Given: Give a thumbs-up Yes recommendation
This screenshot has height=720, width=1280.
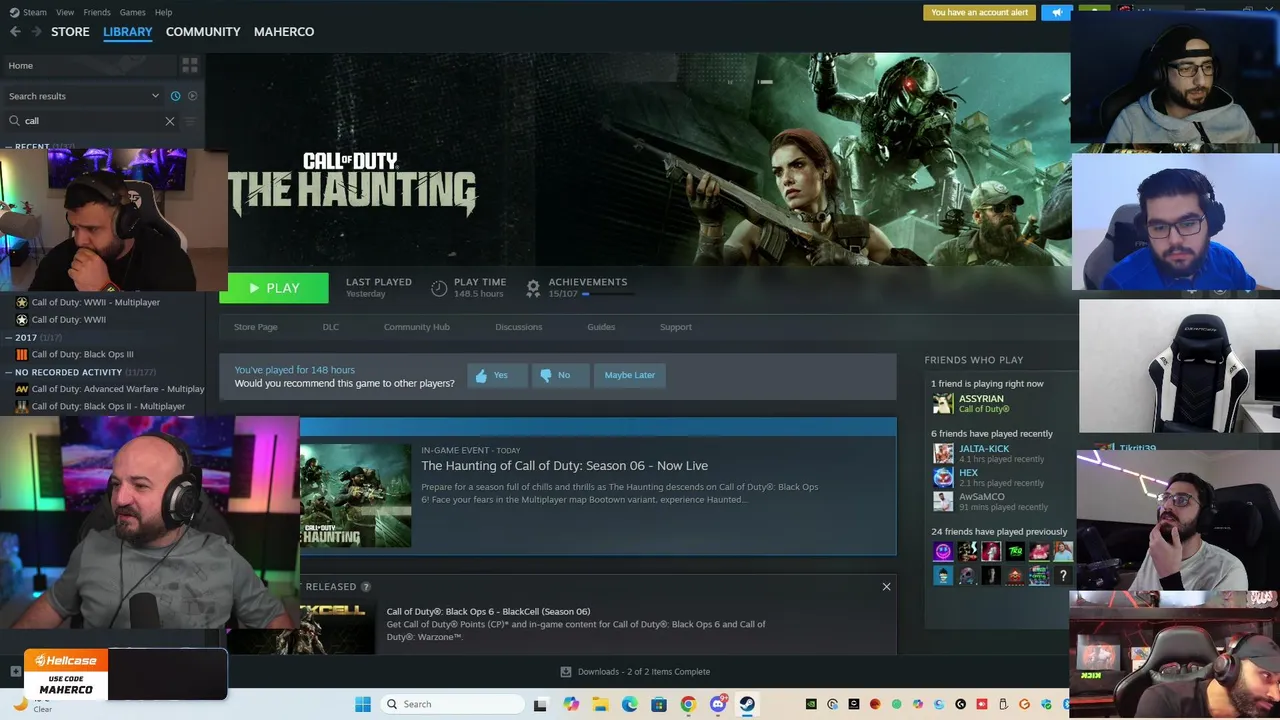Looking at the screenshot, I should click(x=497, y=375).
